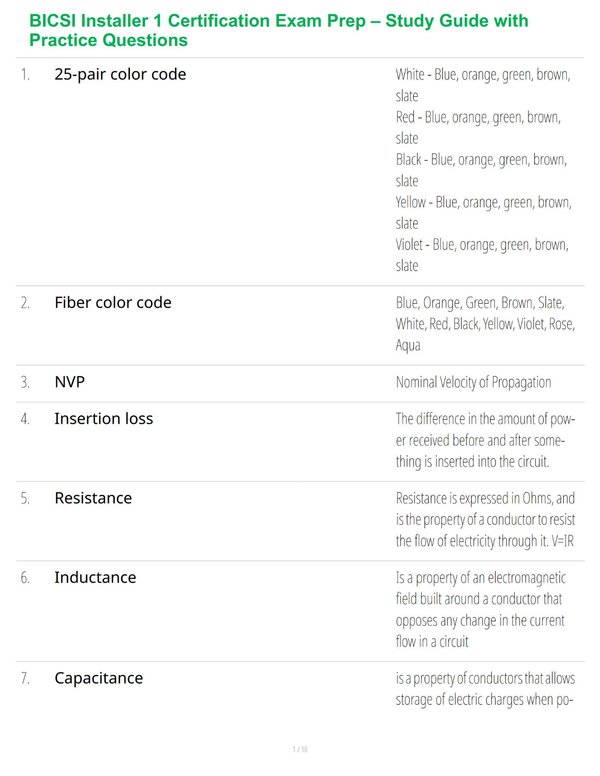
Task: Select the "NVP" term
Action: click(x=70, y=382)
